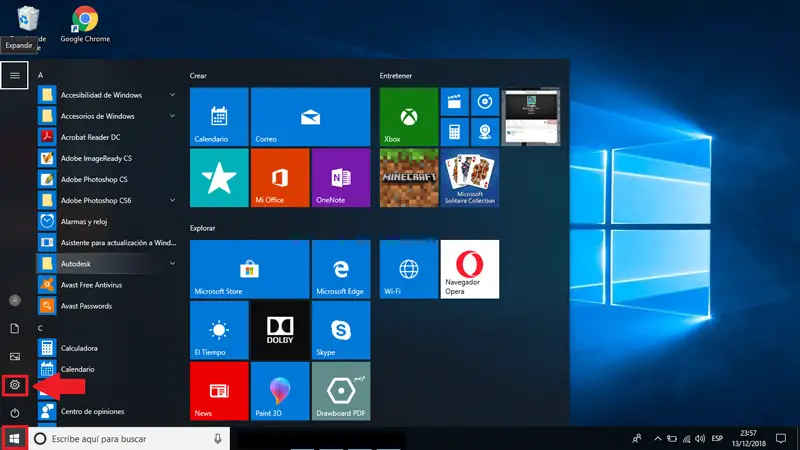
Task: Open the Settings gear in sidebar
Action: coord(15,385)
